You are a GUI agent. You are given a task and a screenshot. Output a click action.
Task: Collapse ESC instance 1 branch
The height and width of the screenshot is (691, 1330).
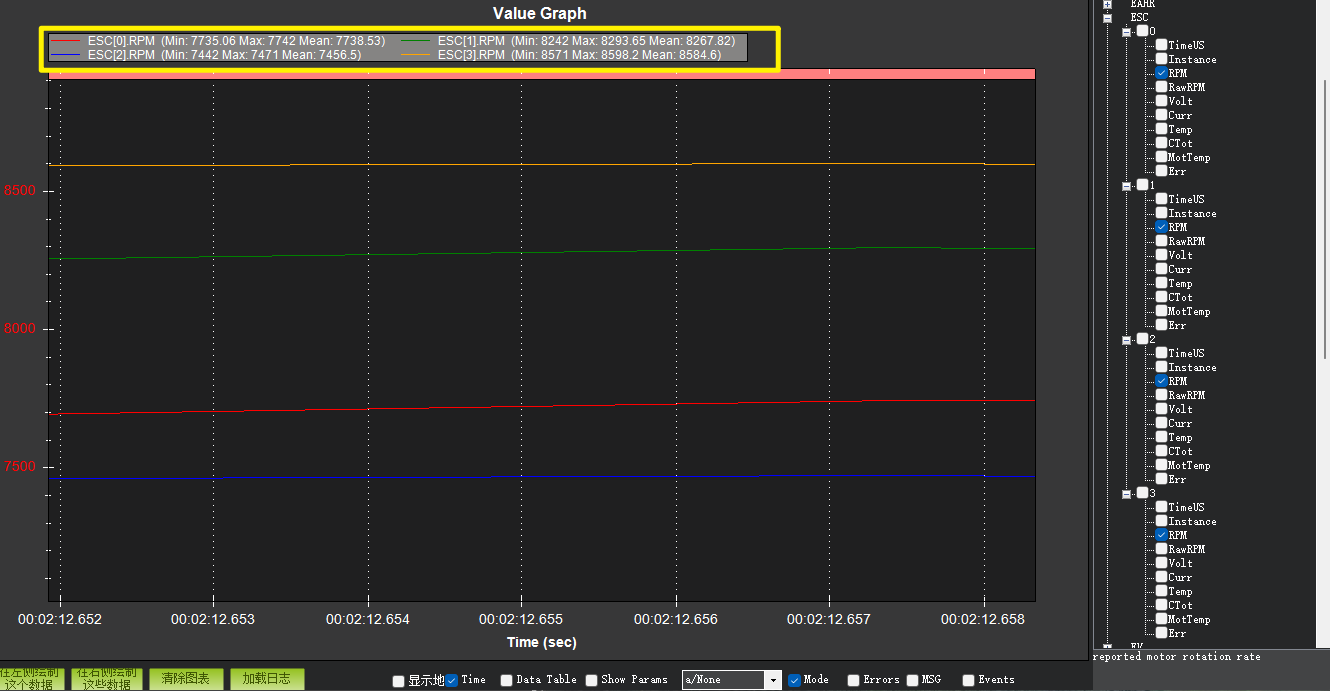coord(1126,185)
